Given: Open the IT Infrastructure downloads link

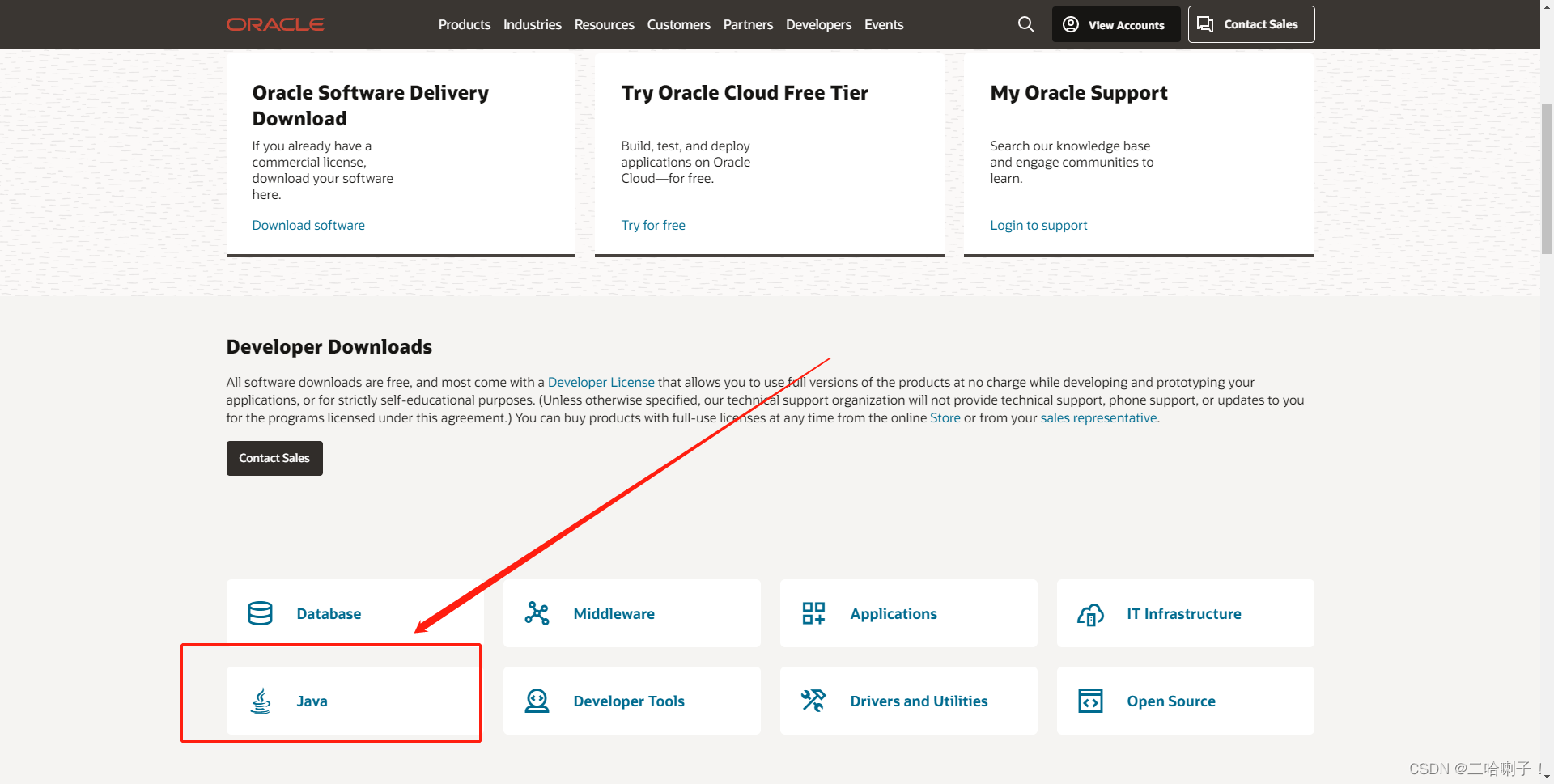Looking at the screenshot, I should coord(1186,613).
